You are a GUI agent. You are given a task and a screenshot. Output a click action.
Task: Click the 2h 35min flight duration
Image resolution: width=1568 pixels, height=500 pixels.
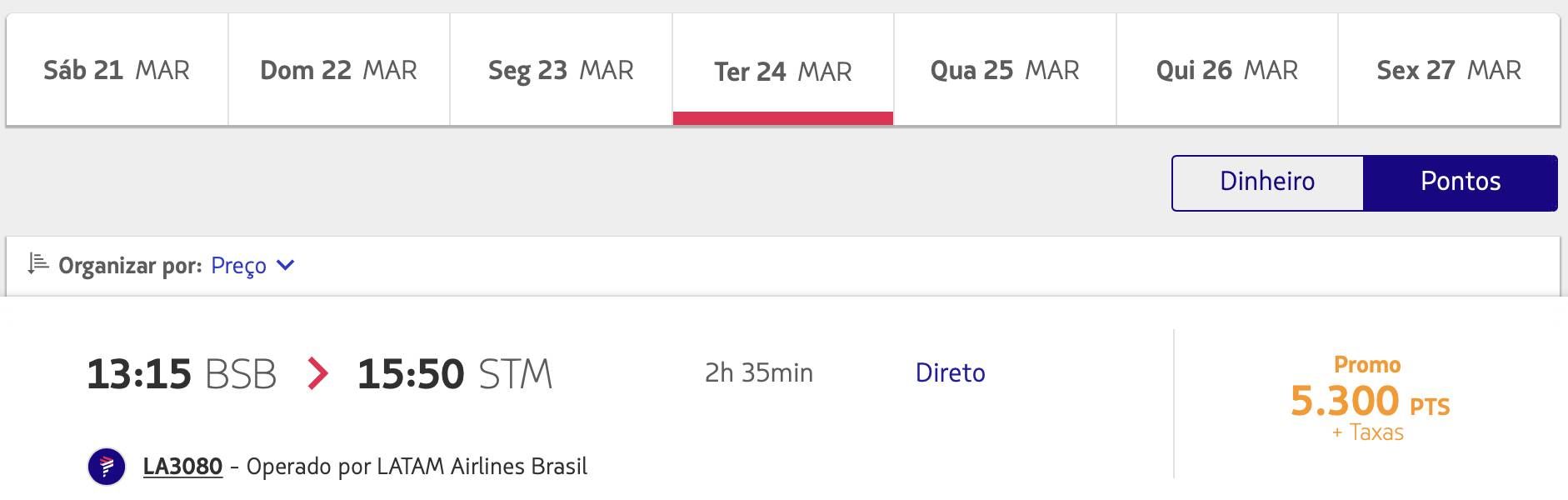coord(759,372)
